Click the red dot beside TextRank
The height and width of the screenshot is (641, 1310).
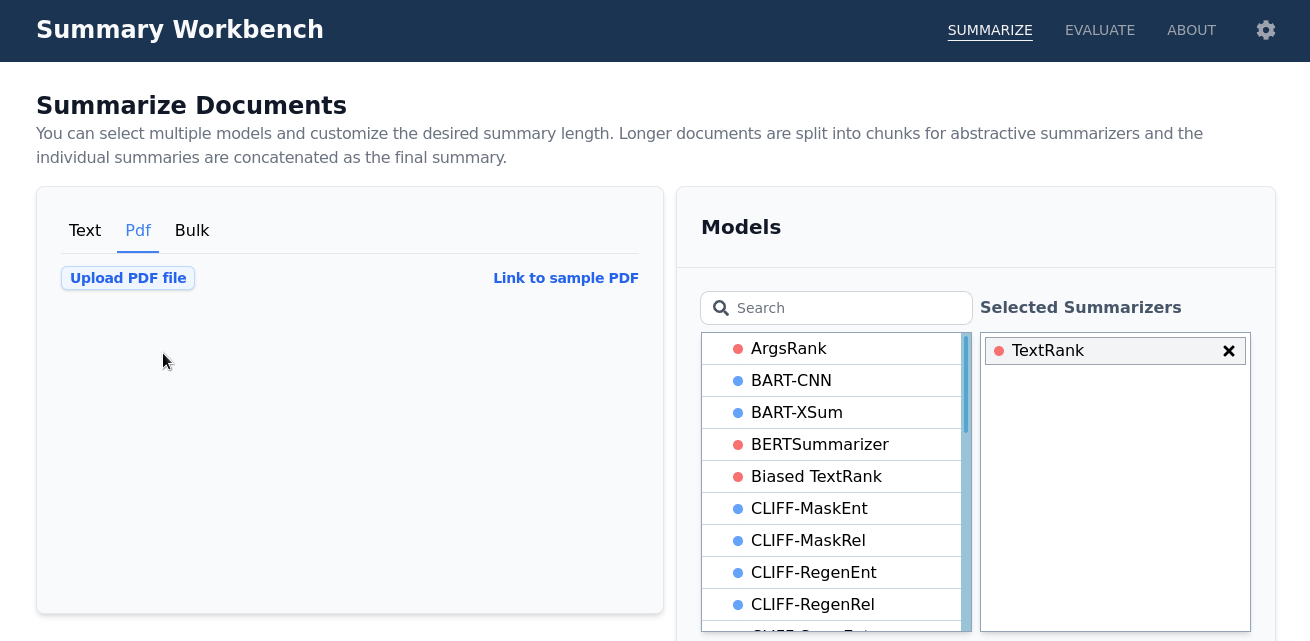coord(999,351)
